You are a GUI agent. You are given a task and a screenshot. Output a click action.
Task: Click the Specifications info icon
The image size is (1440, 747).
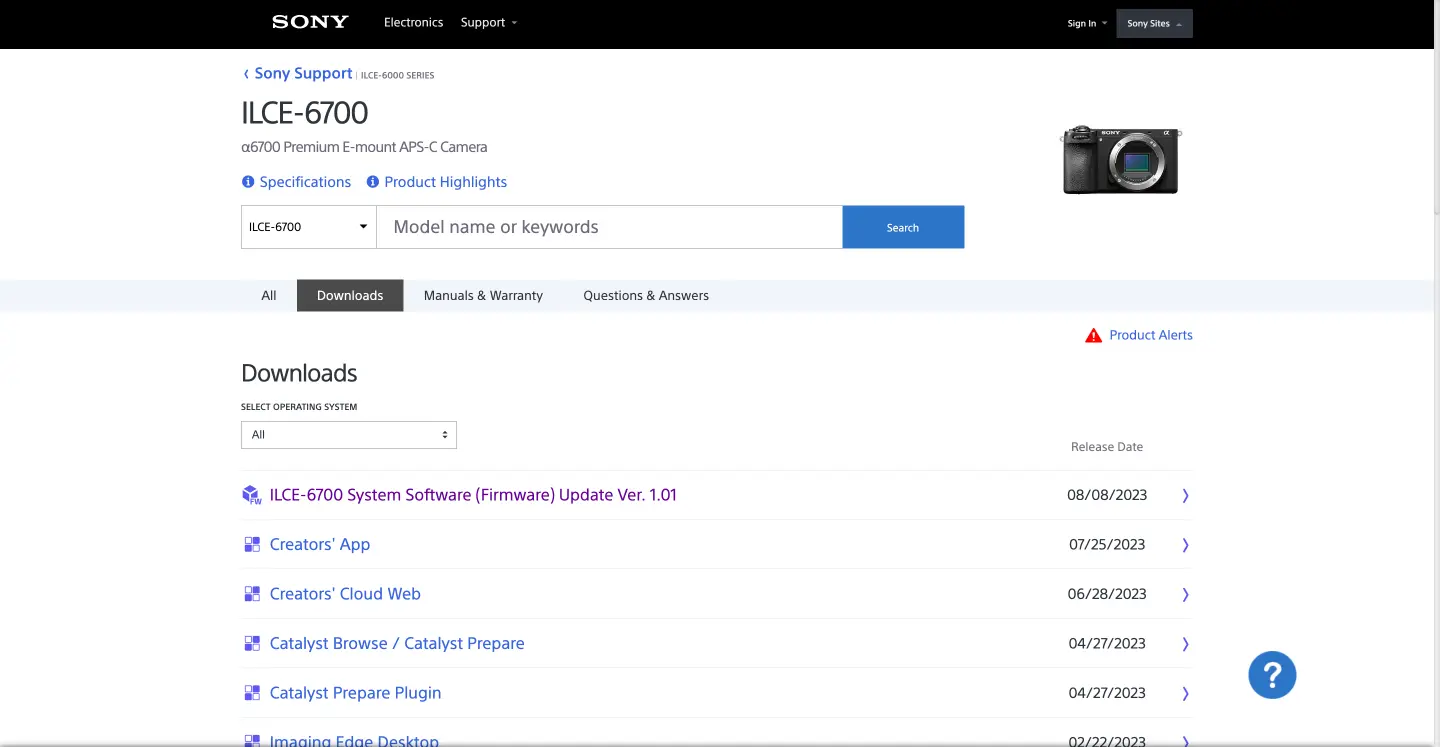(x=248, y=182)
